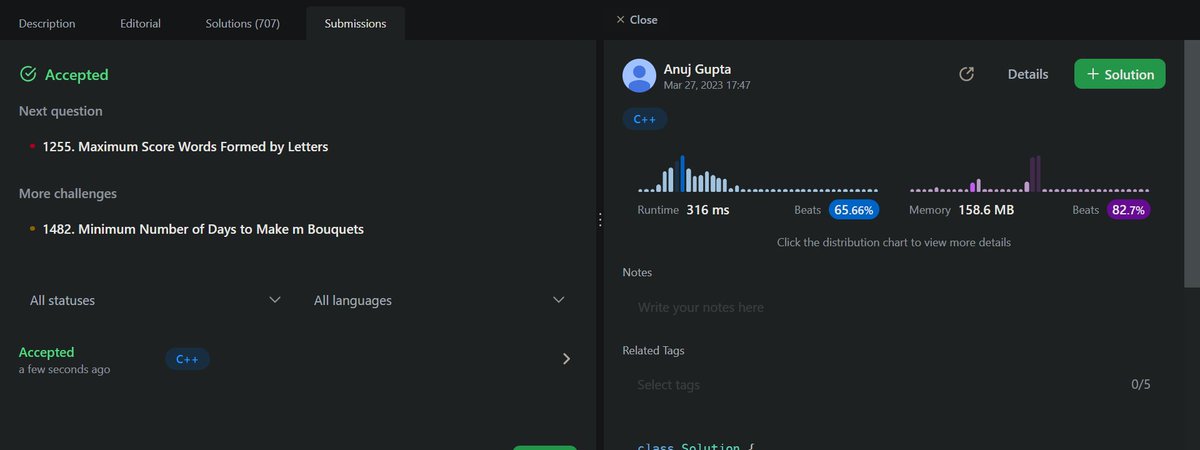This screenshot has height=450, width=1200.
Task: Click the share arrow icon beside Details
Action: [x=966, y=74]
